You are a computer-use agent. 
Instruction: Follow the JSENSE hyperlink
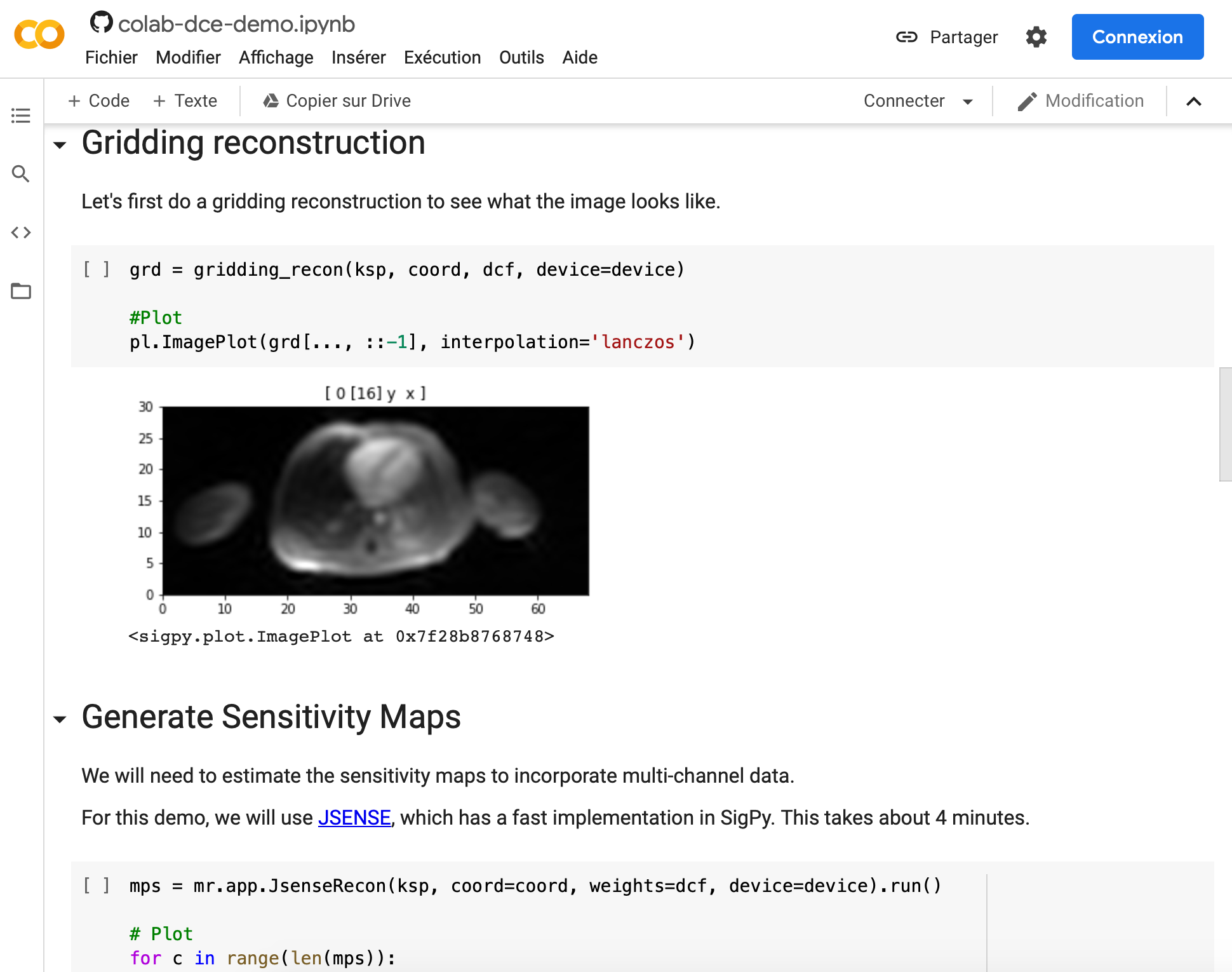(354, 818)
